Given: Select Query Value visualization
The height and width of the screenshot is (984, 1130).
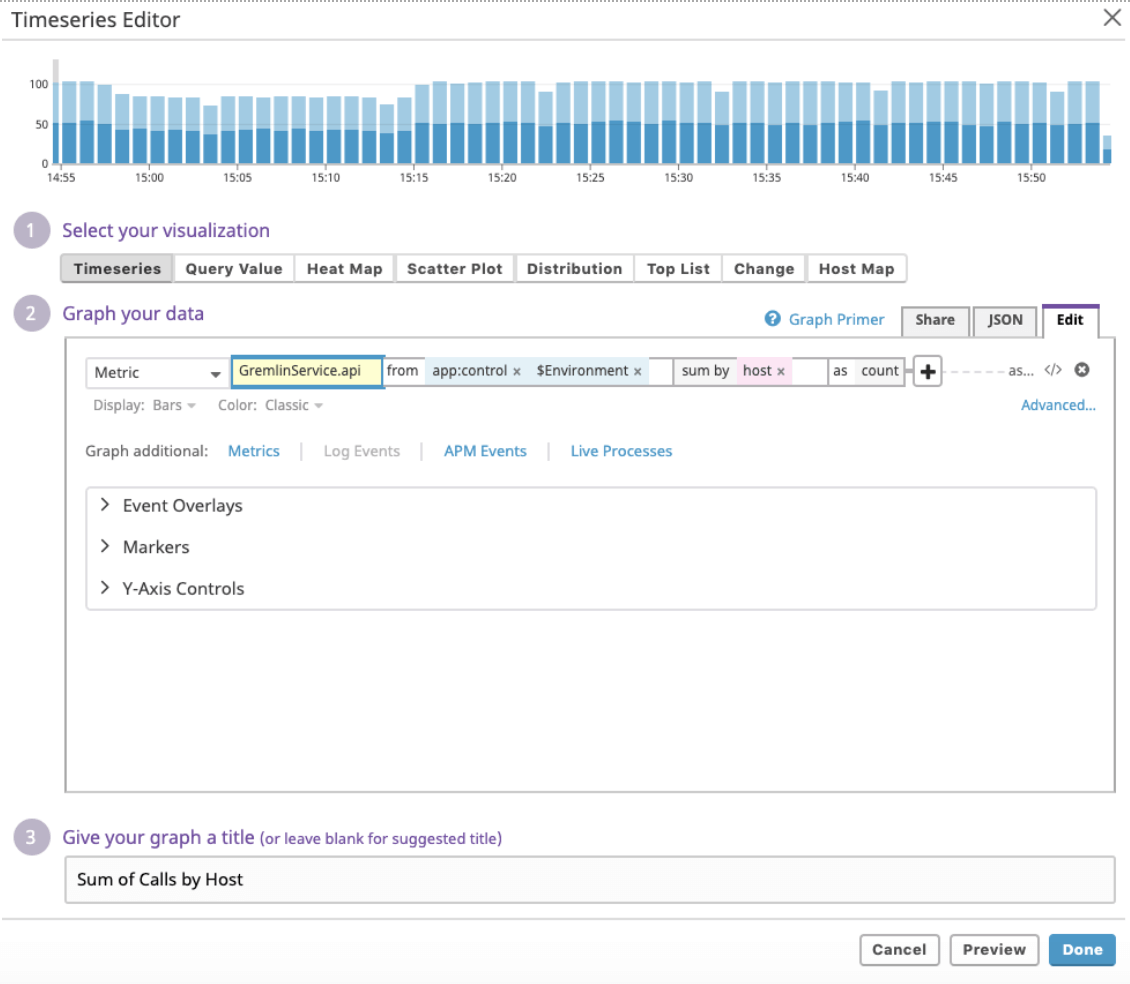Looking at the screenshot, I should [233, 269].
